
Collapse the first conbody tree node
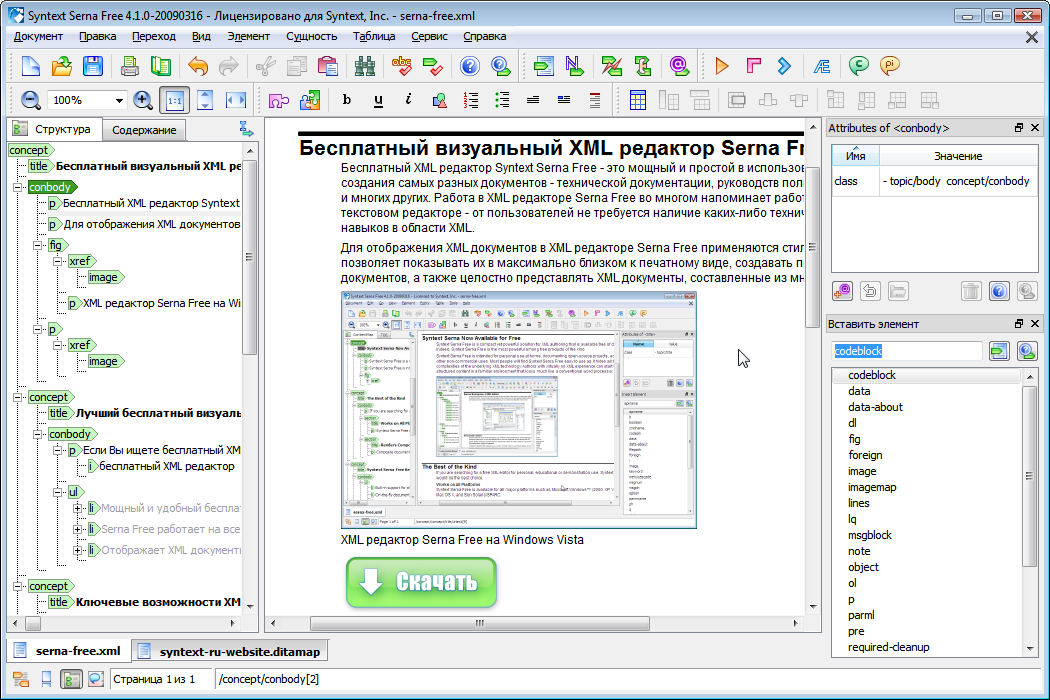(18, 187)
